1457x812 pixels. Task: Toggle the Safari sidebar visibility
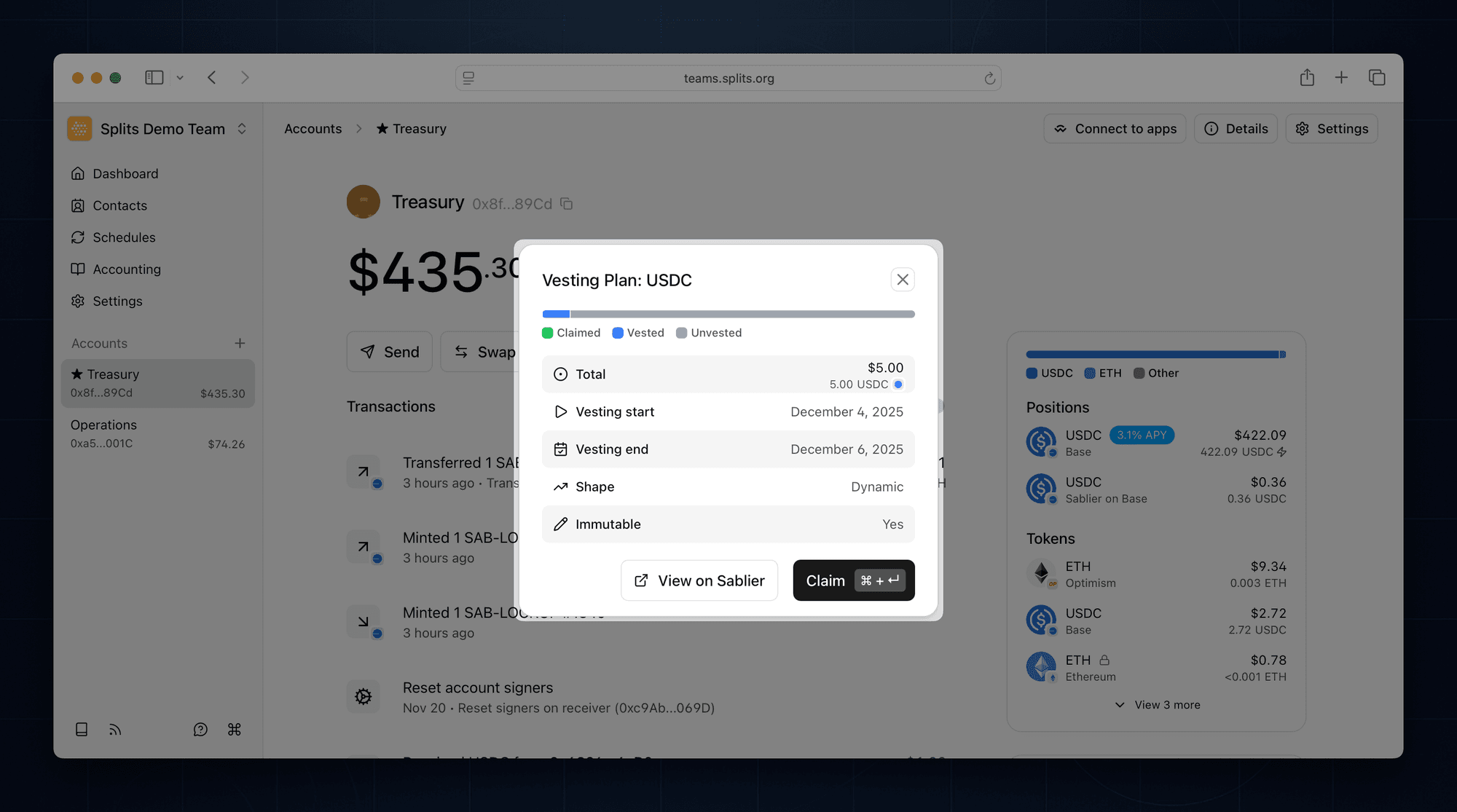coord(154,77)
